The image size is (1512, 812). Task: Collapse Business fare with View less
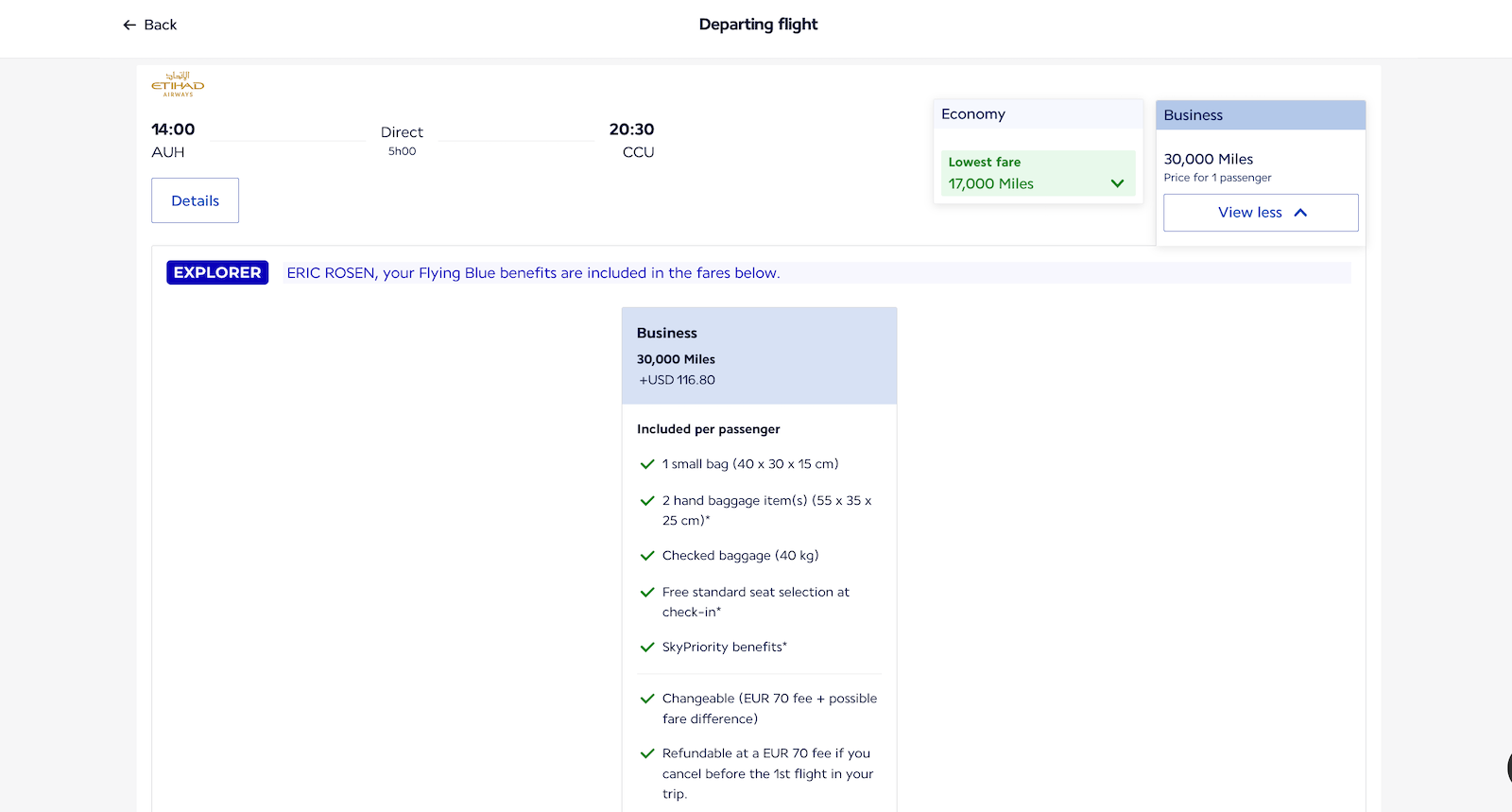click(1261, 213)
